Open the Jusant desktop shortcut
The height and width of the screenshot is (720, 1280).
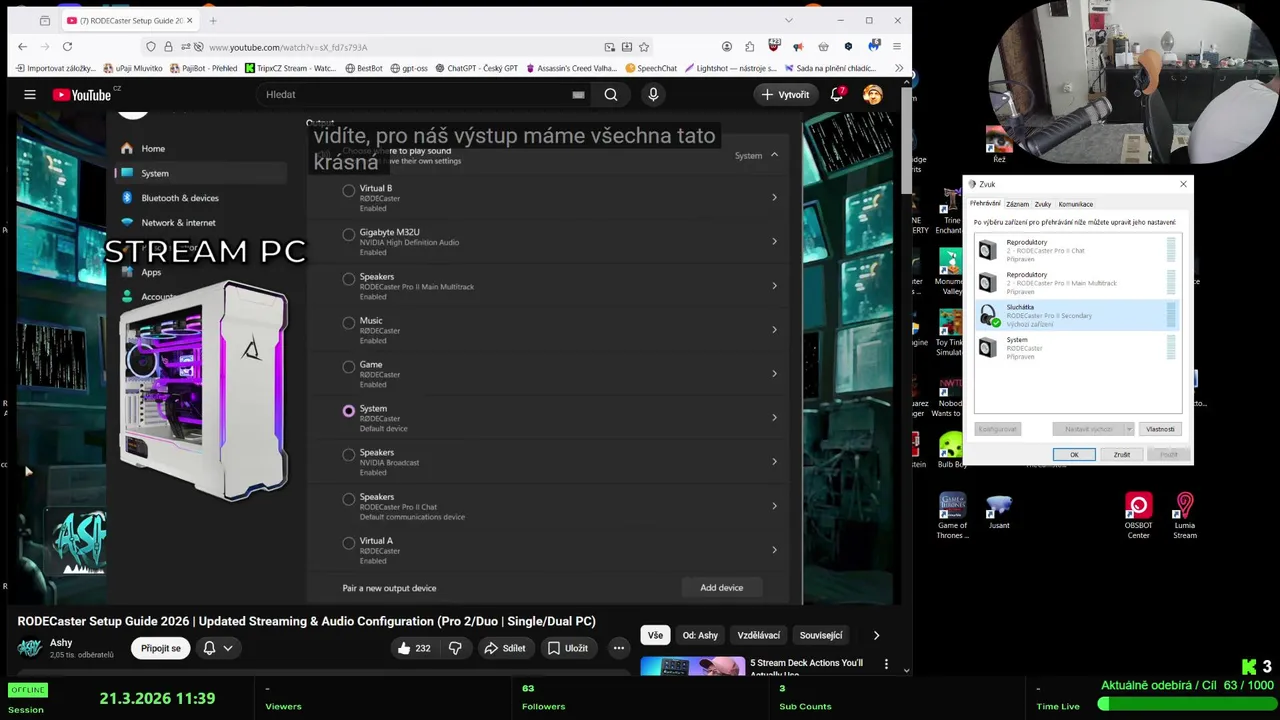click(999, 511)
